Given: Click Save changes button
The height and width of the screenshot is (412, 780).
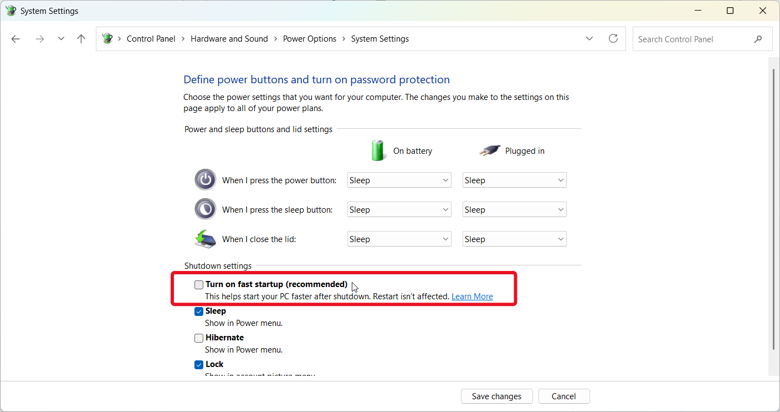Looking at the screenshot, I should point(496,396).
